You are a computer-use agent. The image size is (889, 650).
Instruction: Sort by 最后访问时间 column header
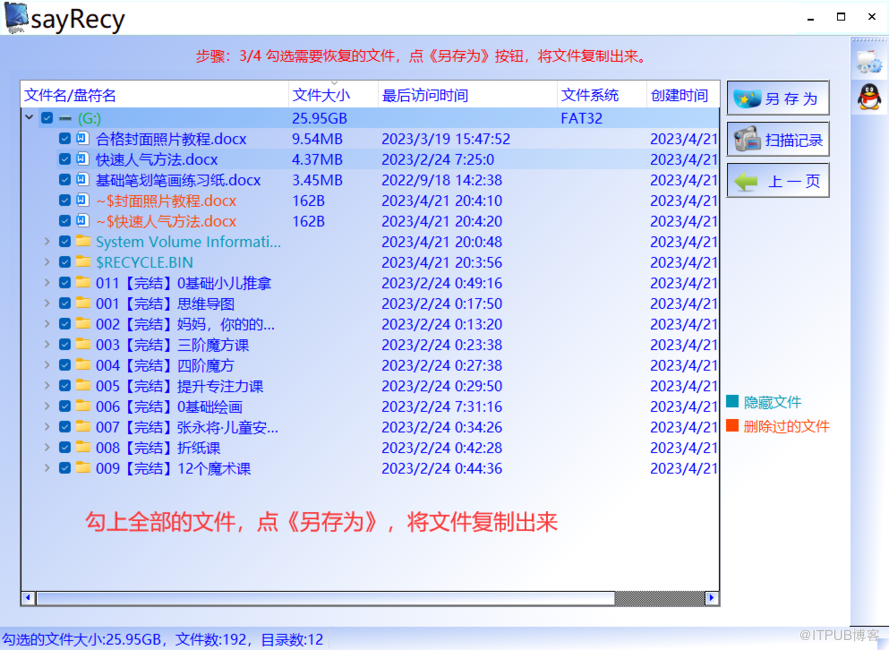click(468, 95)
